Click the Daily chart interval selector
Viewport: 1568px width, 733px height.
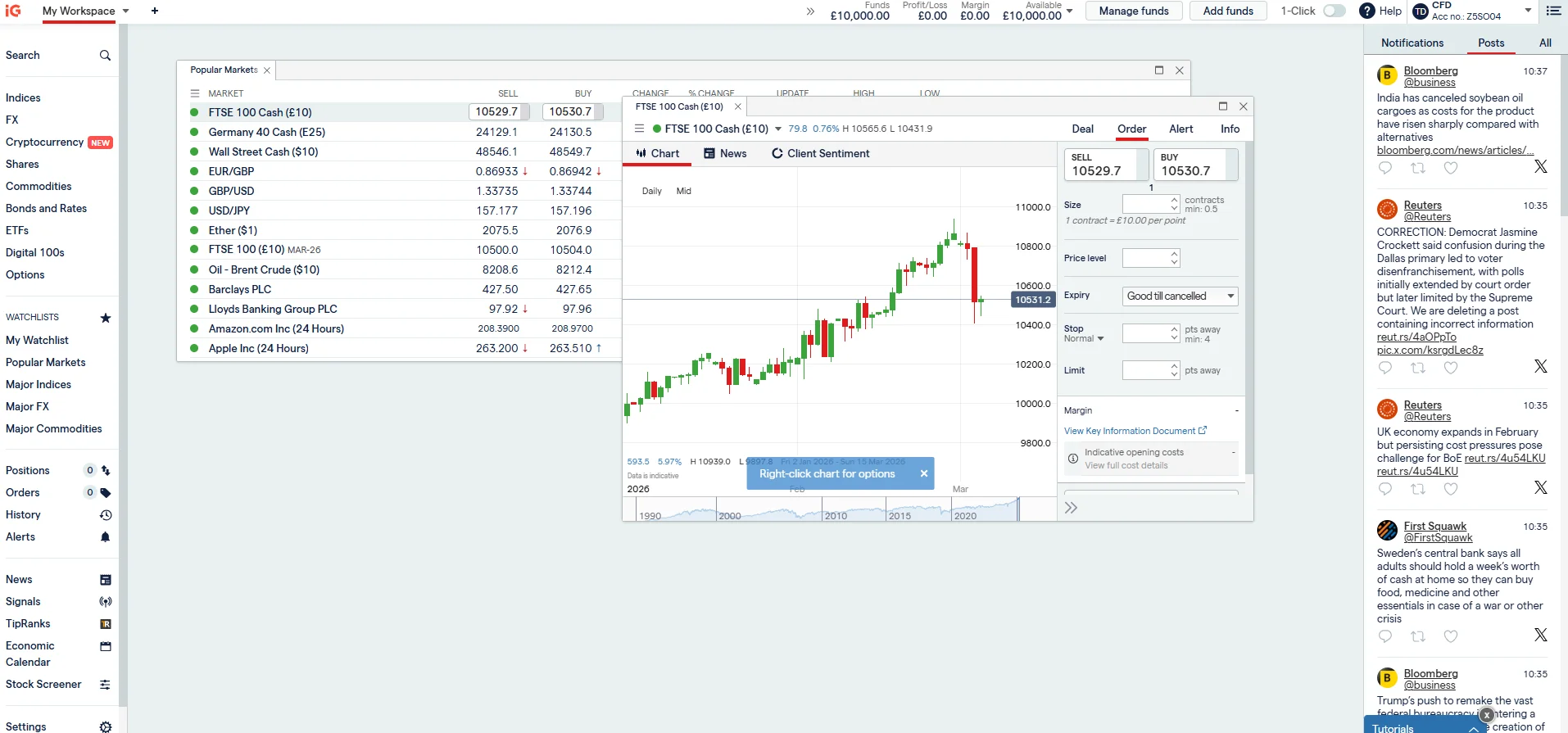652,191
